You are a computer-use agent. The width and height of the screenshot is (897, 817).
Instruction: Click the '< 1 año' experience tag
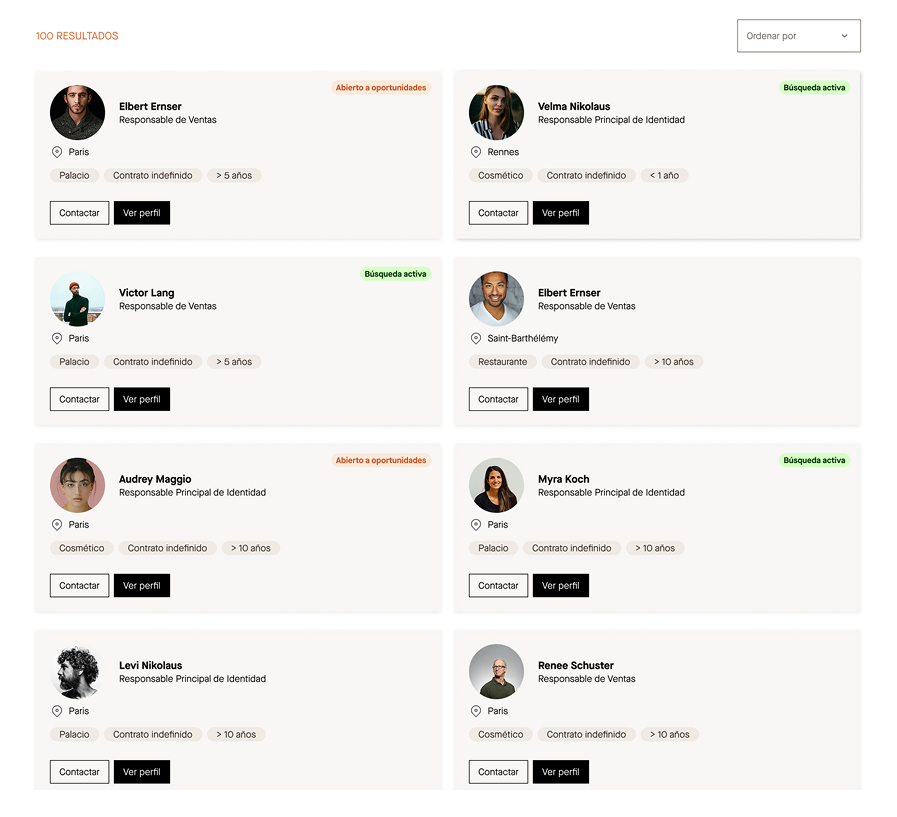664,176
